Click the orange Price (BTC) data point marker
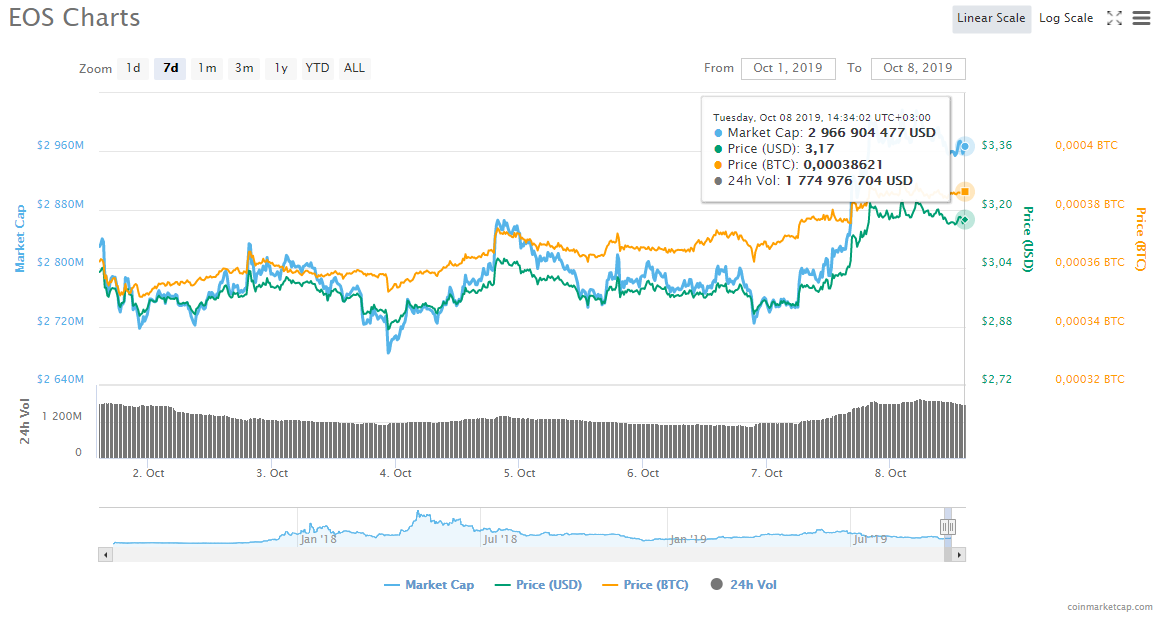Viewport: 1163px width, 622px height. tap(965, 192)
